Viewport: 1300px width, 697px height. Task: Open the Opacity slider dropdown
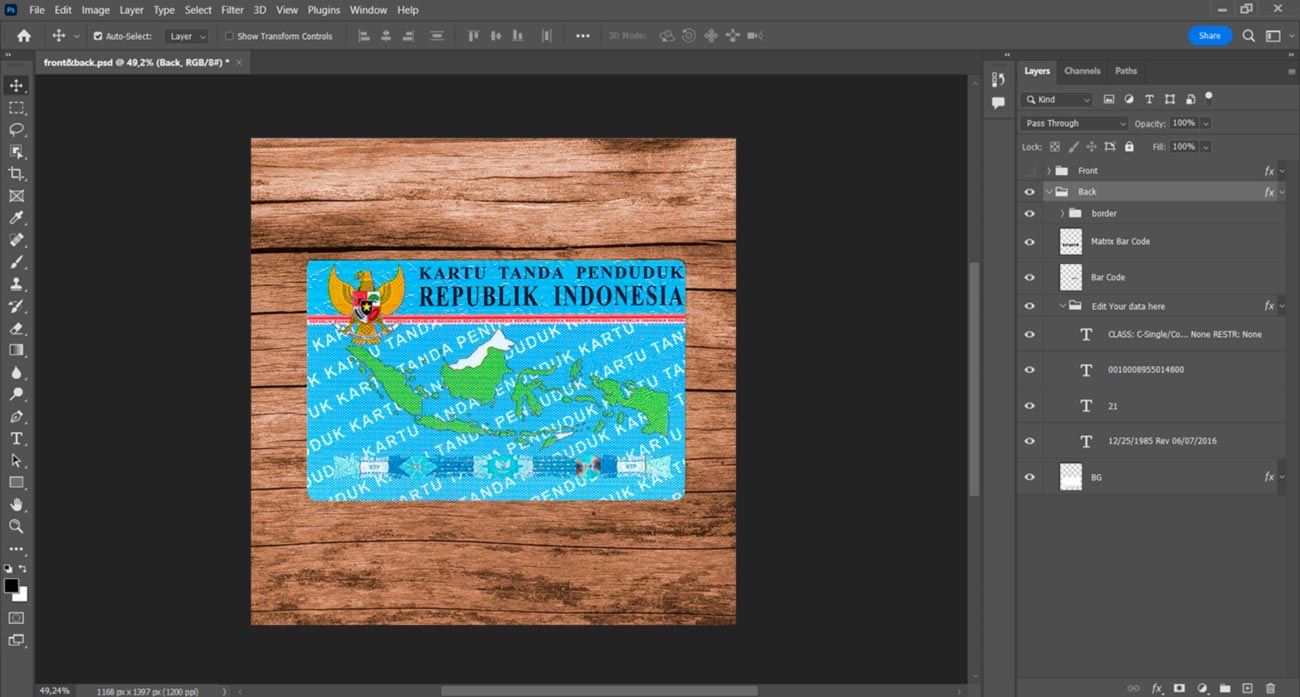point(1206,123)
